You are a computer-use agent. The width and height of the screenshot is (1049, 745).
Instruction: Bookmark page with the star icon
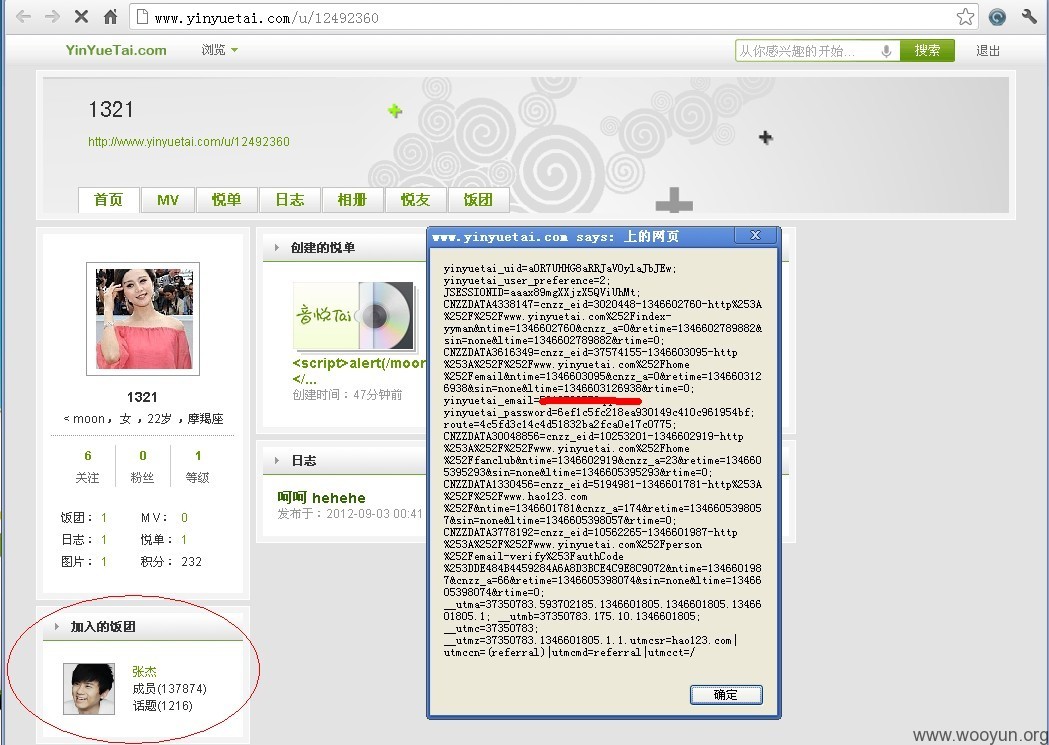coord(965,17)
